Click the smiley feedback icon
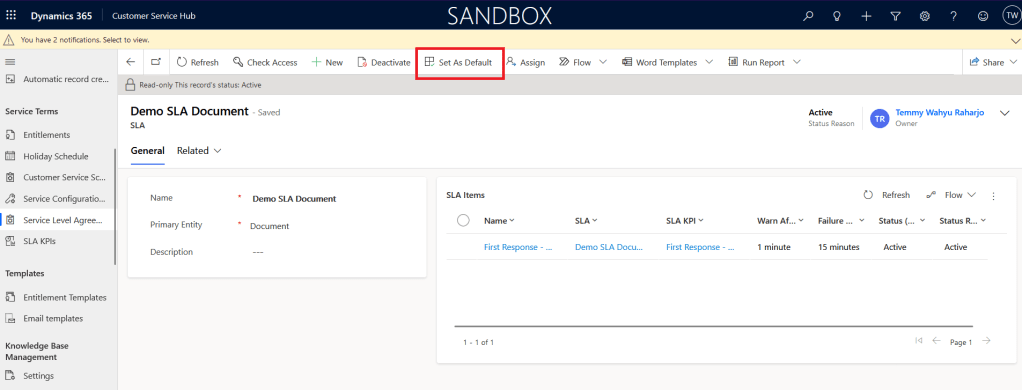The height and width of the screenshot is (390, 1022). click(x=983, y=16)
